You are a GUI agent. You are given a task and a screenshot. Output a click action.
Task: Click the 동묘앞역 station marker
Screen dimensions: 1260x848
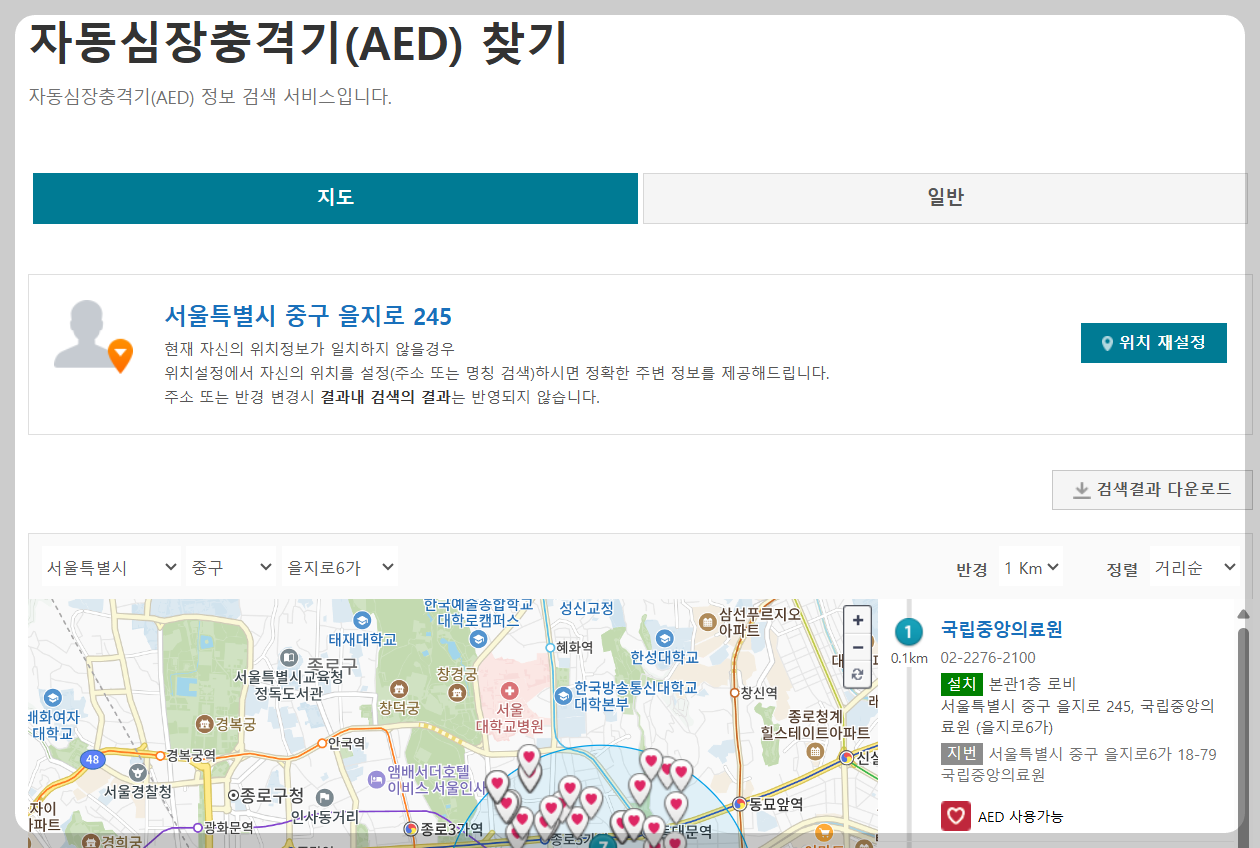(740, 803)
